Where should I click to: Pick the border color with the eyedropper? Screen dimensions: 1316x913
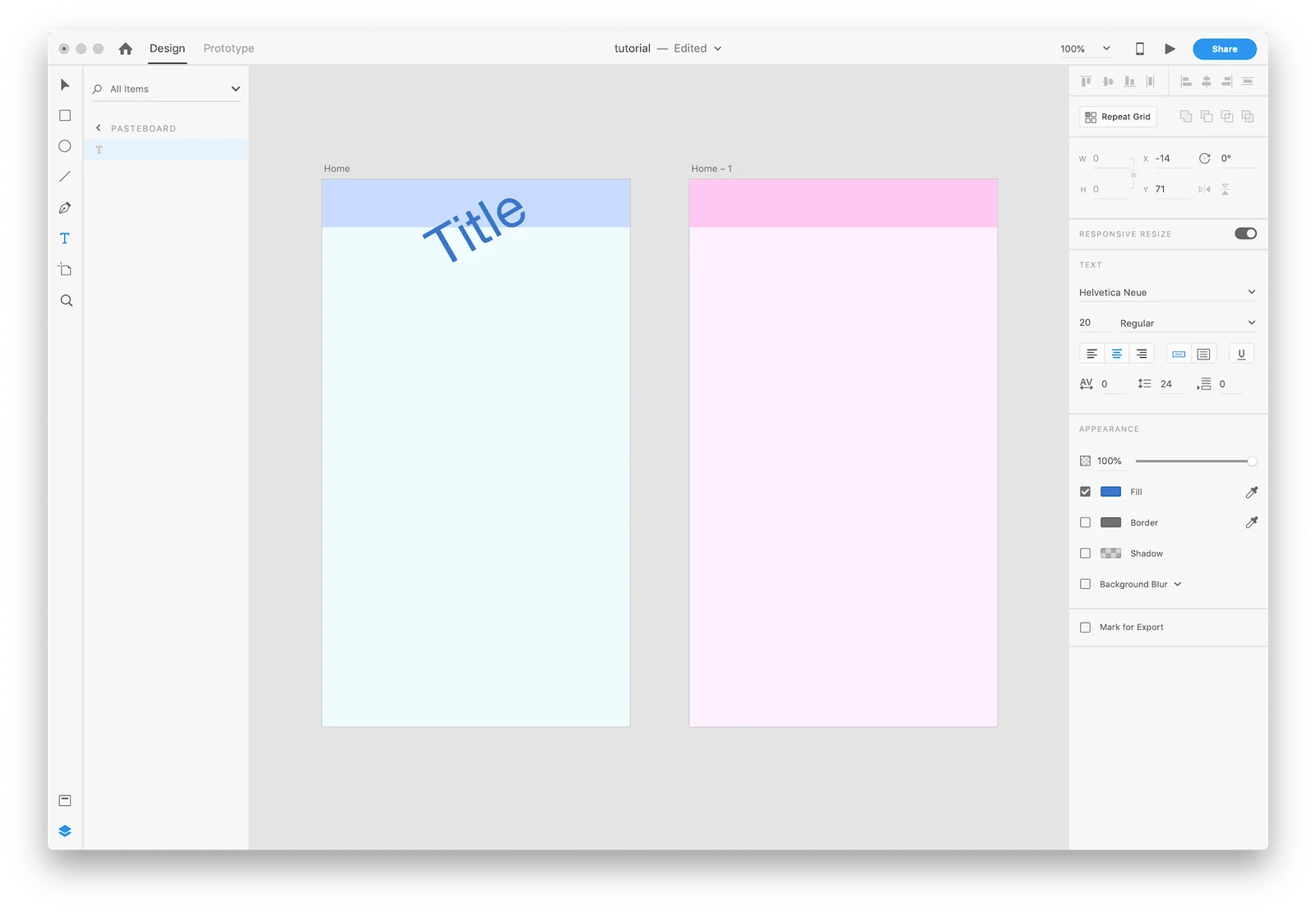(x=1252, y=522)
